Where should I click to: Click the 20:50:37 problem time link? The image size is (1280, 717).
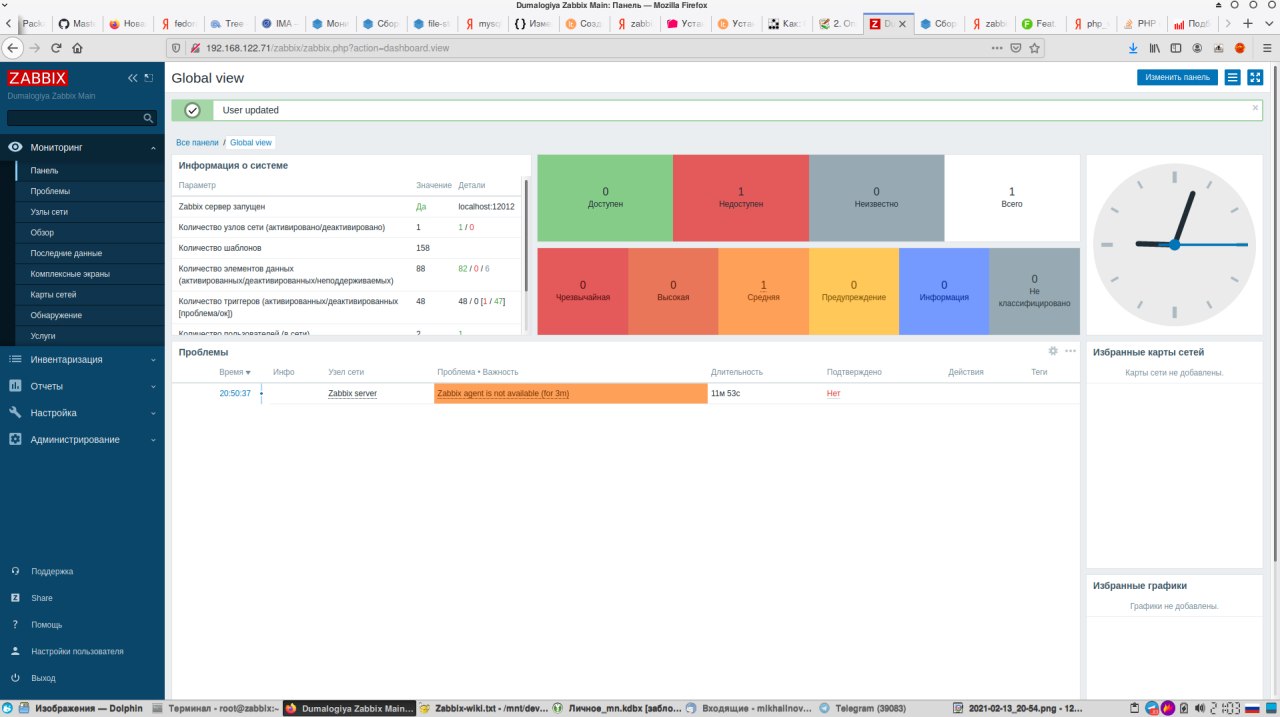(x=235, y=394)
